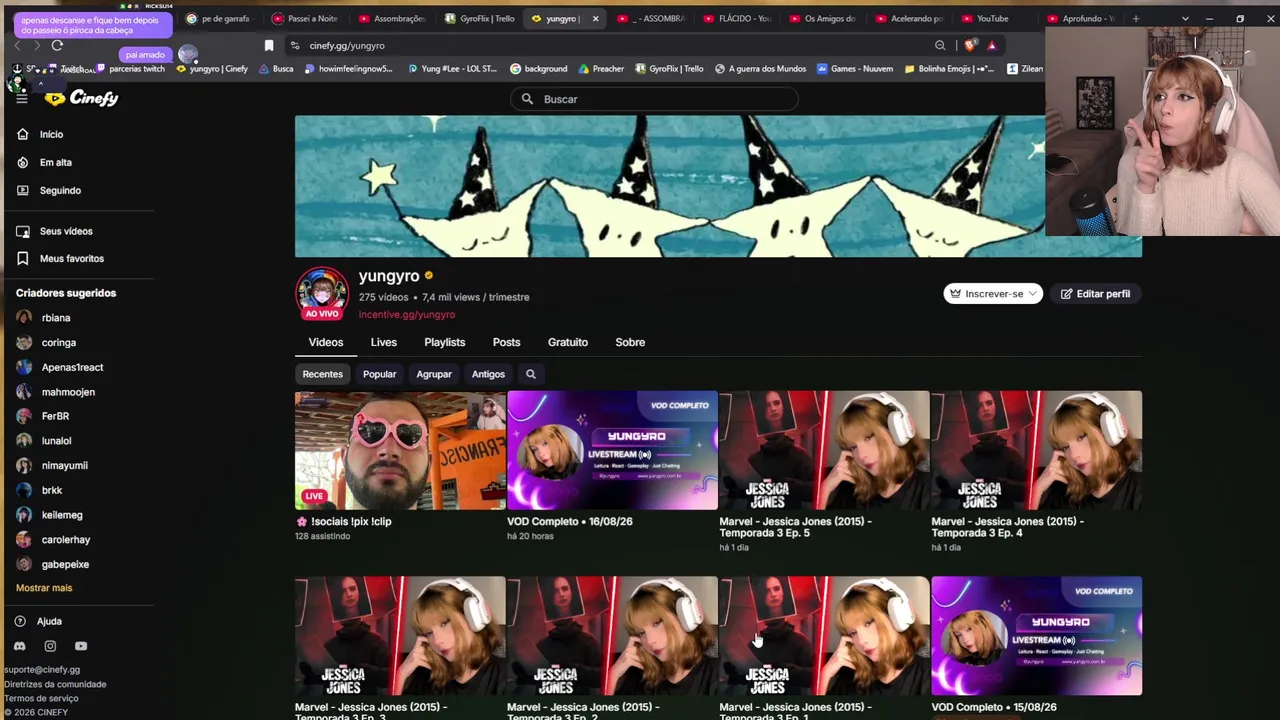
Task: Toggle the Agrupar filter chip
Action: [x=434, y=374]
